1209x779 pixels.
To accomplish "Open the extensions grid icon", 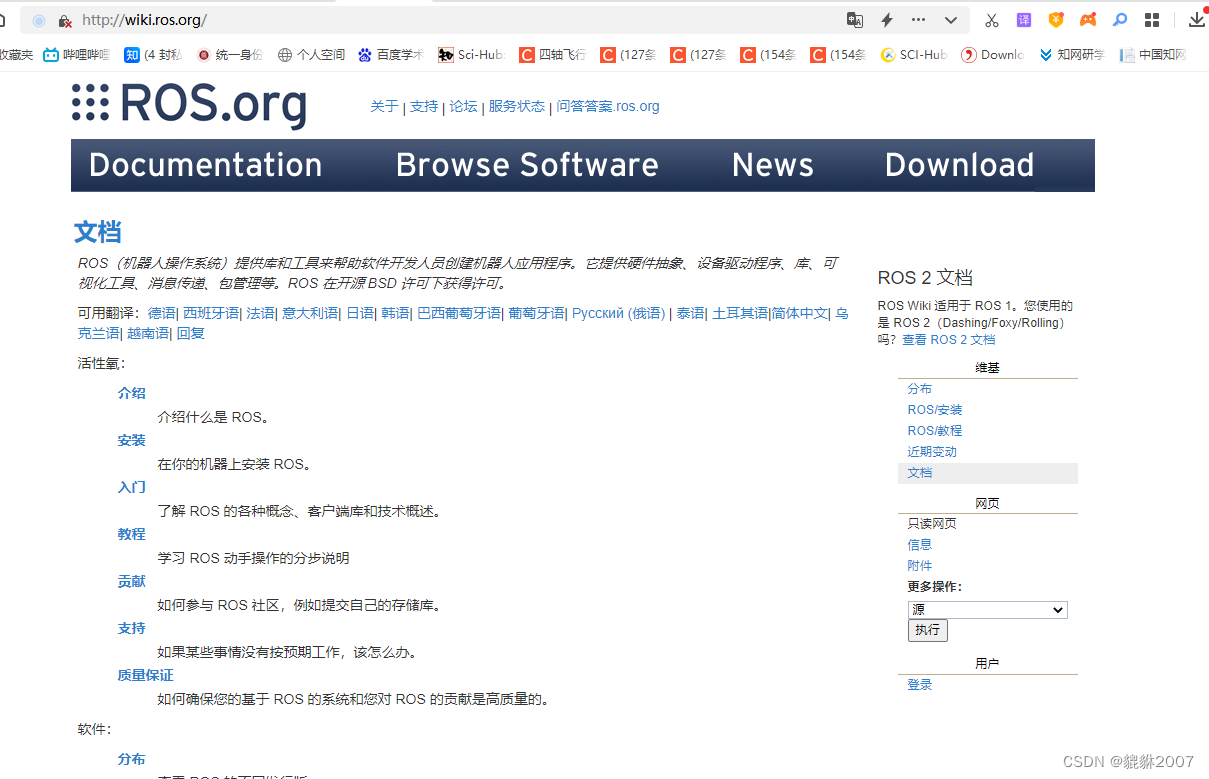I will tap(1152, 19).
